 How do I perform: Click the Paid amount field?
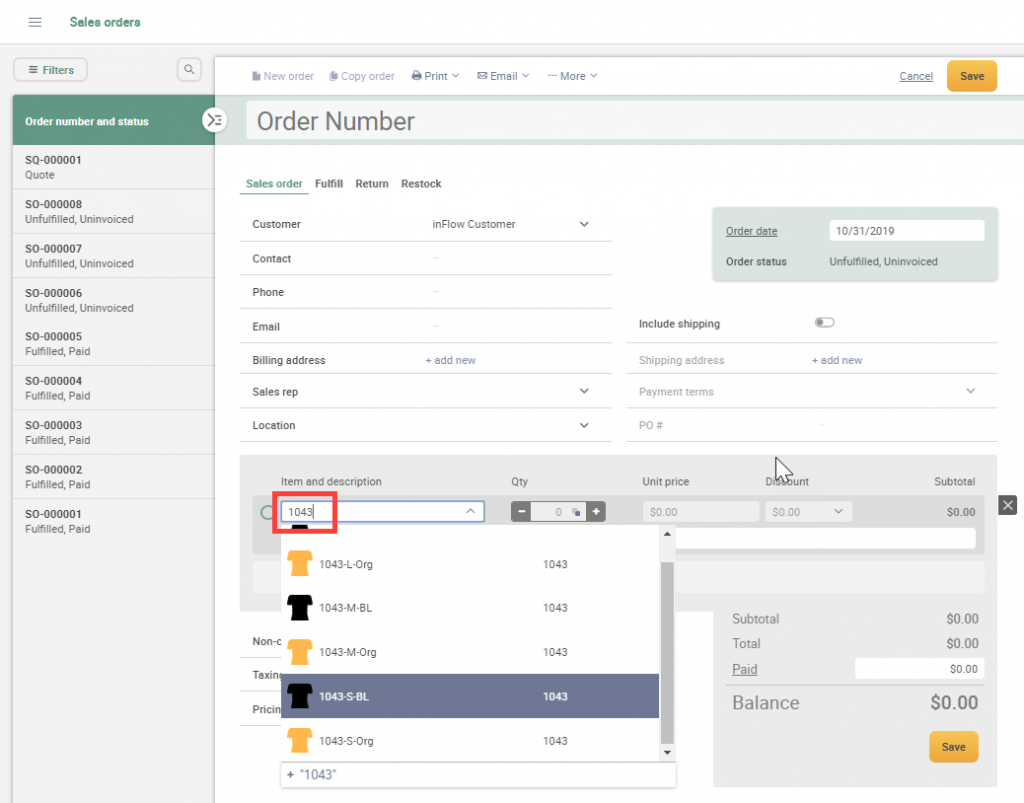pyautogui.click(x=920, y=669)
